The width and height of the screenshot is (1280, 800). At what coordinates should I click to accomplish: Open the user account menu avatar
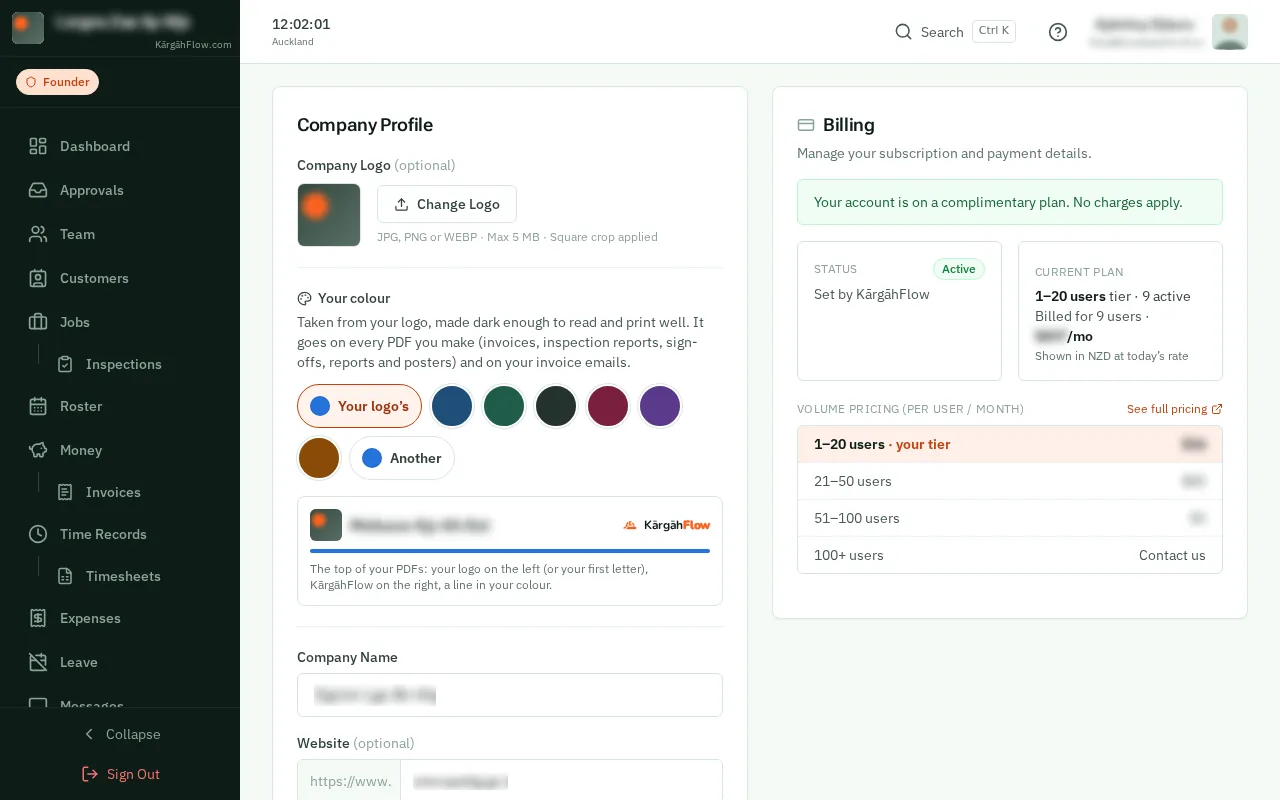pyautogui.click(x=1230, y=32)
